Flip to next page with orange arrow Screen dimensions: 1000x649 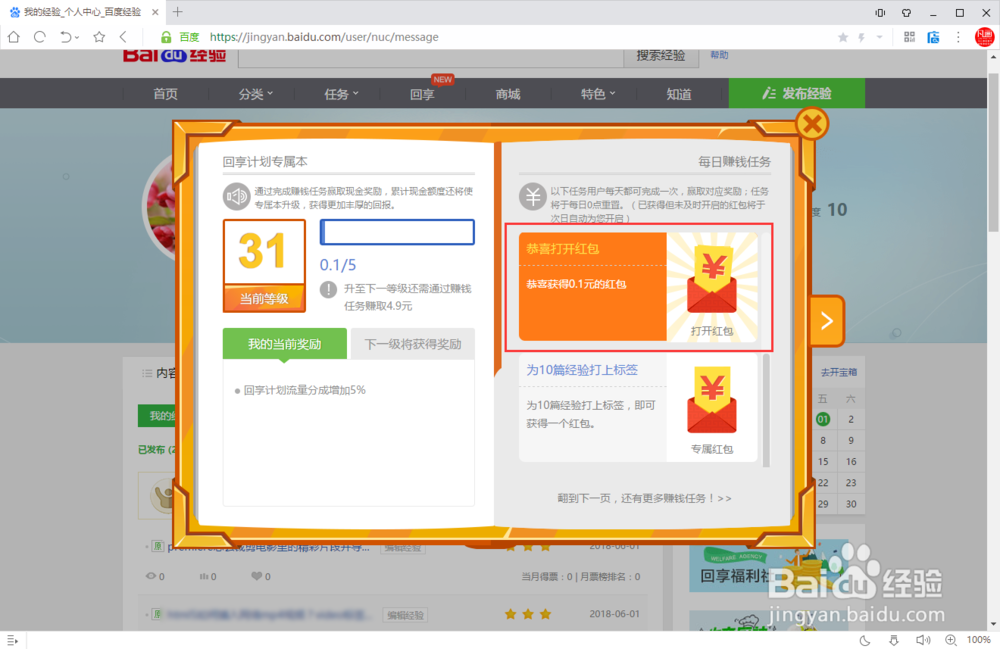click(827, 321)
